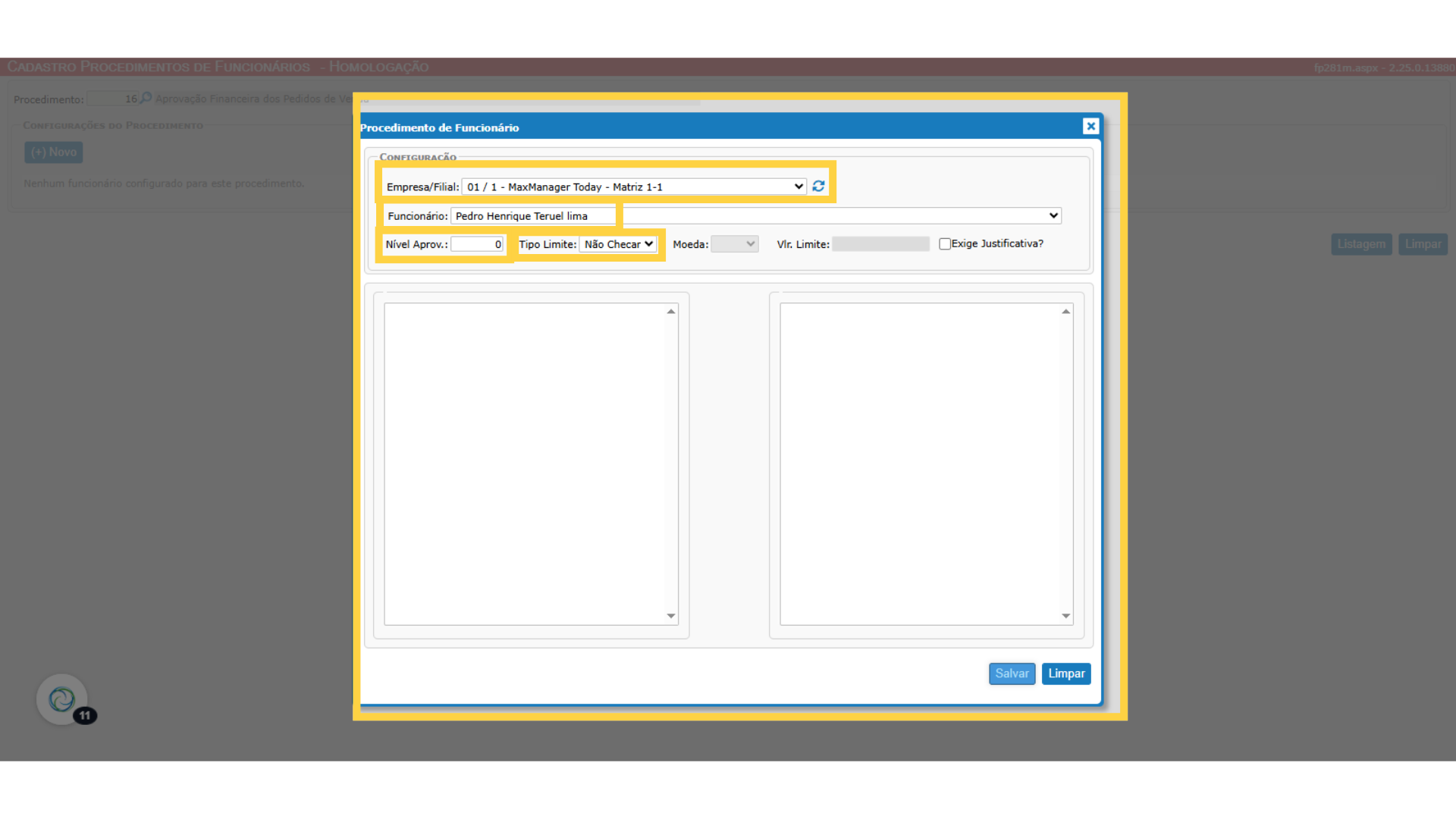Click the Limpar button in the dialog
The height and width of the screenshot is (819, 1456).
click(x=1066, y=673)
